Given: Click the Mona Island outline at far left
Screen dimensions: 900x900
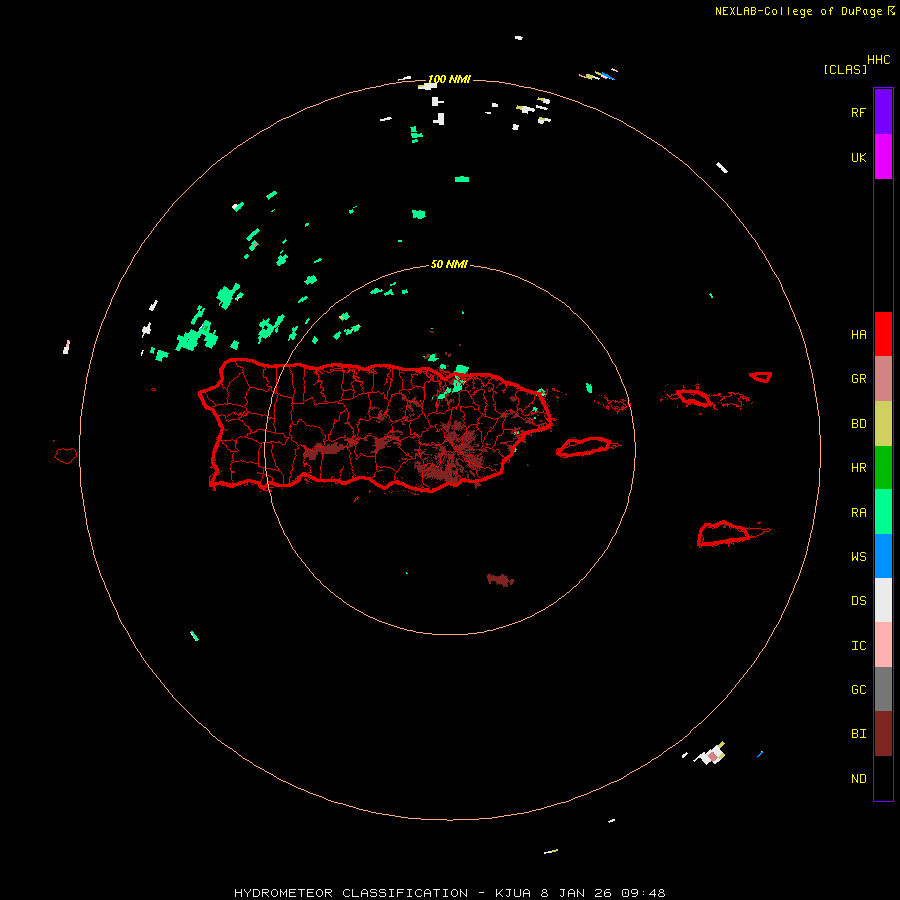Looking at the screenshot, I should point(65,456).
